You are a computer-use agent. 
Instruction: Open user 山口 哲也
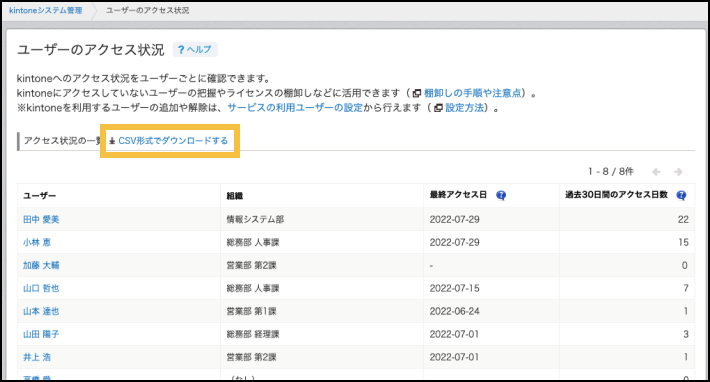pyautogui.click(x=41, y=288)
